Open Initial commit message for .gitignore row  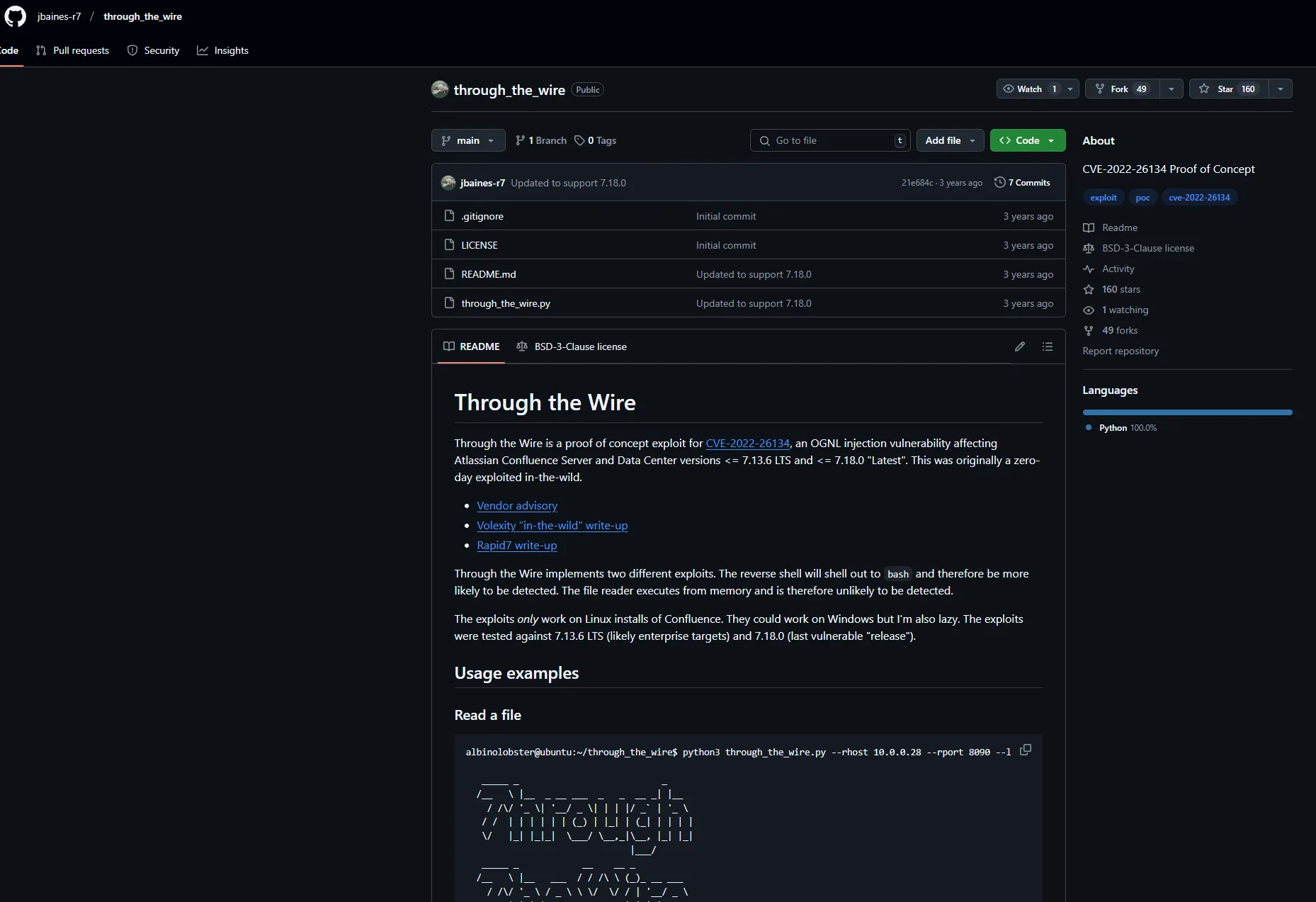click(x=726, y=216)
